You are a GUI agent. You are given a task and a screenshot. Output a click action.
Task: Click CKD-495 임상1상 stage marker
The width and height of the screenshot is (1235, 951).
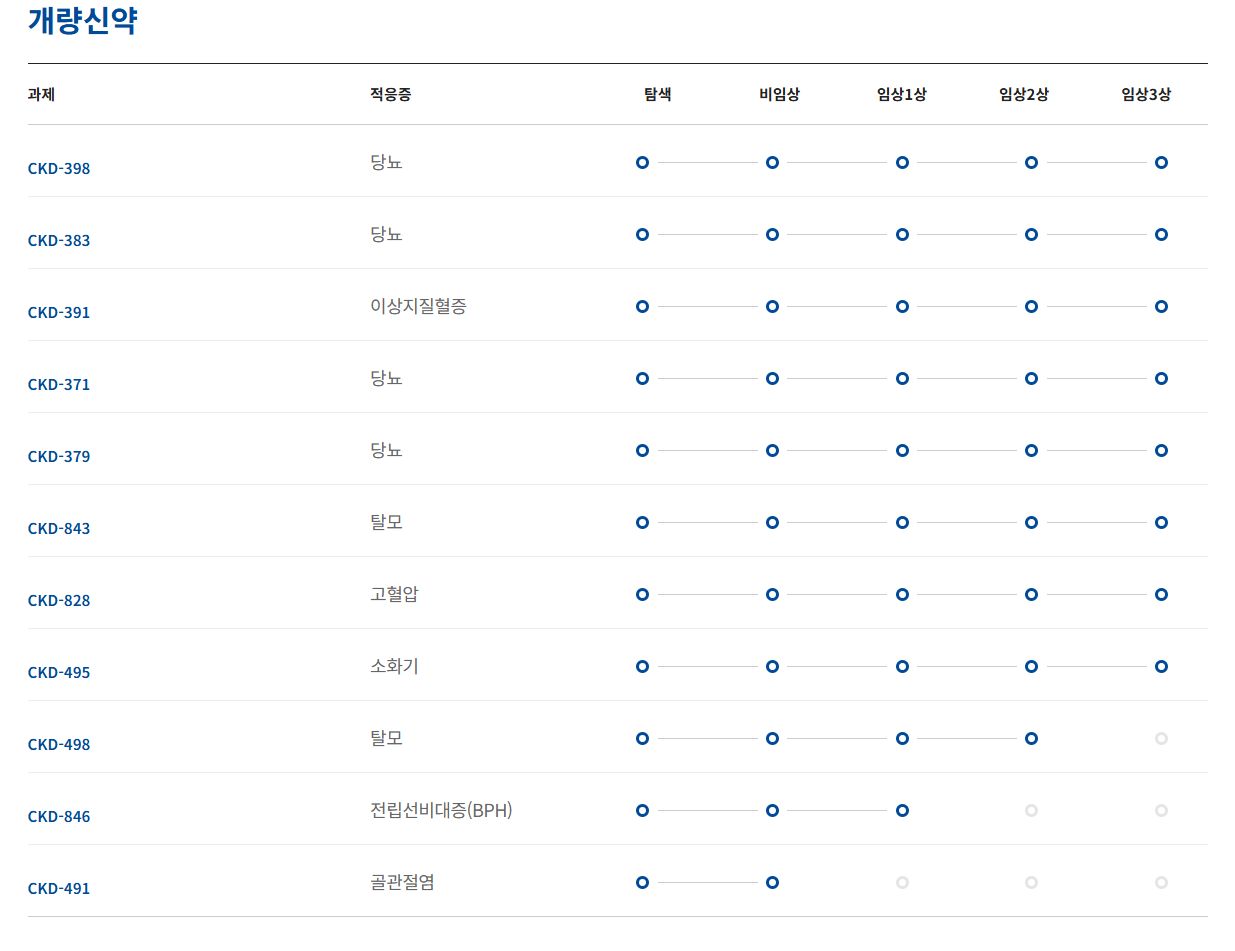click(902, 666)
